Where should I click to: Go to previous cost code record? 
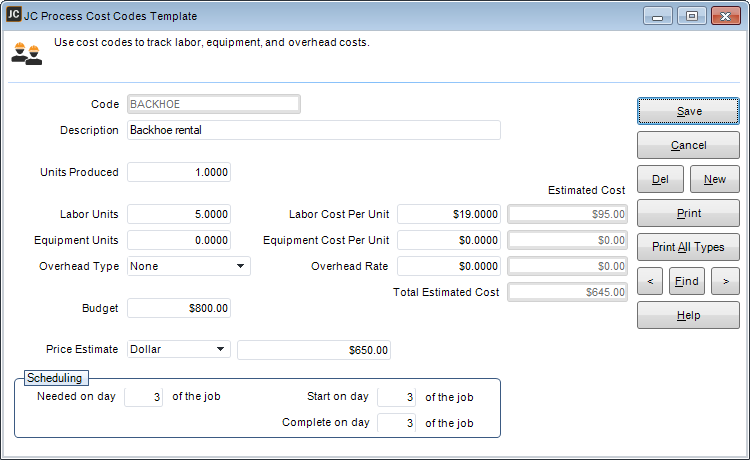(x=651, y=281)
